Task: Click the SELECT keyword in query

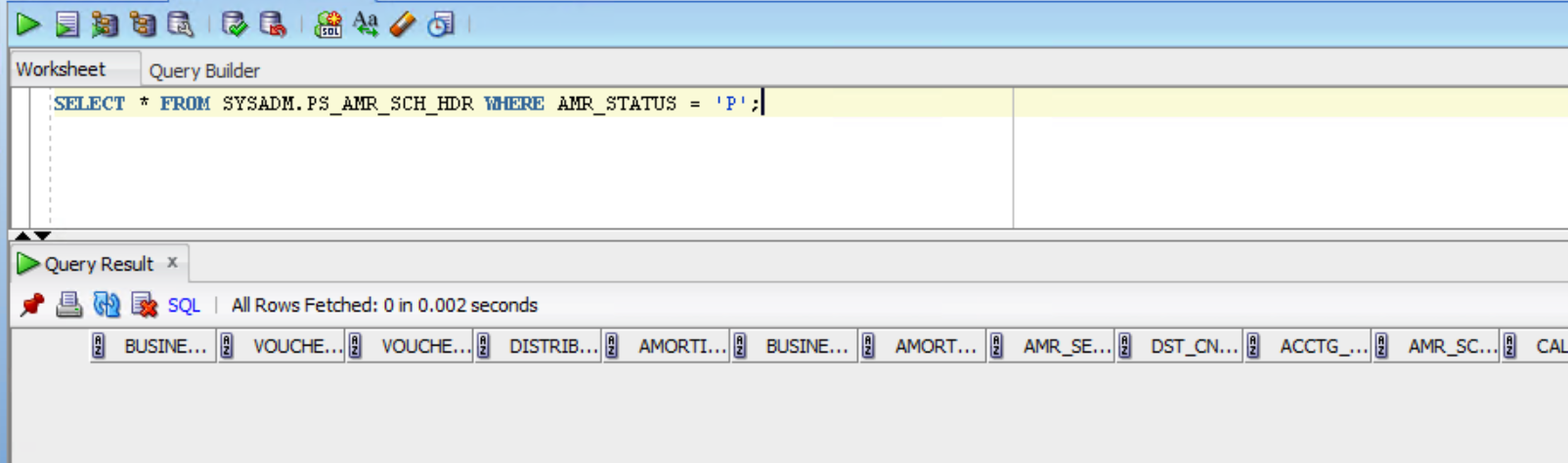Action: 89,104
